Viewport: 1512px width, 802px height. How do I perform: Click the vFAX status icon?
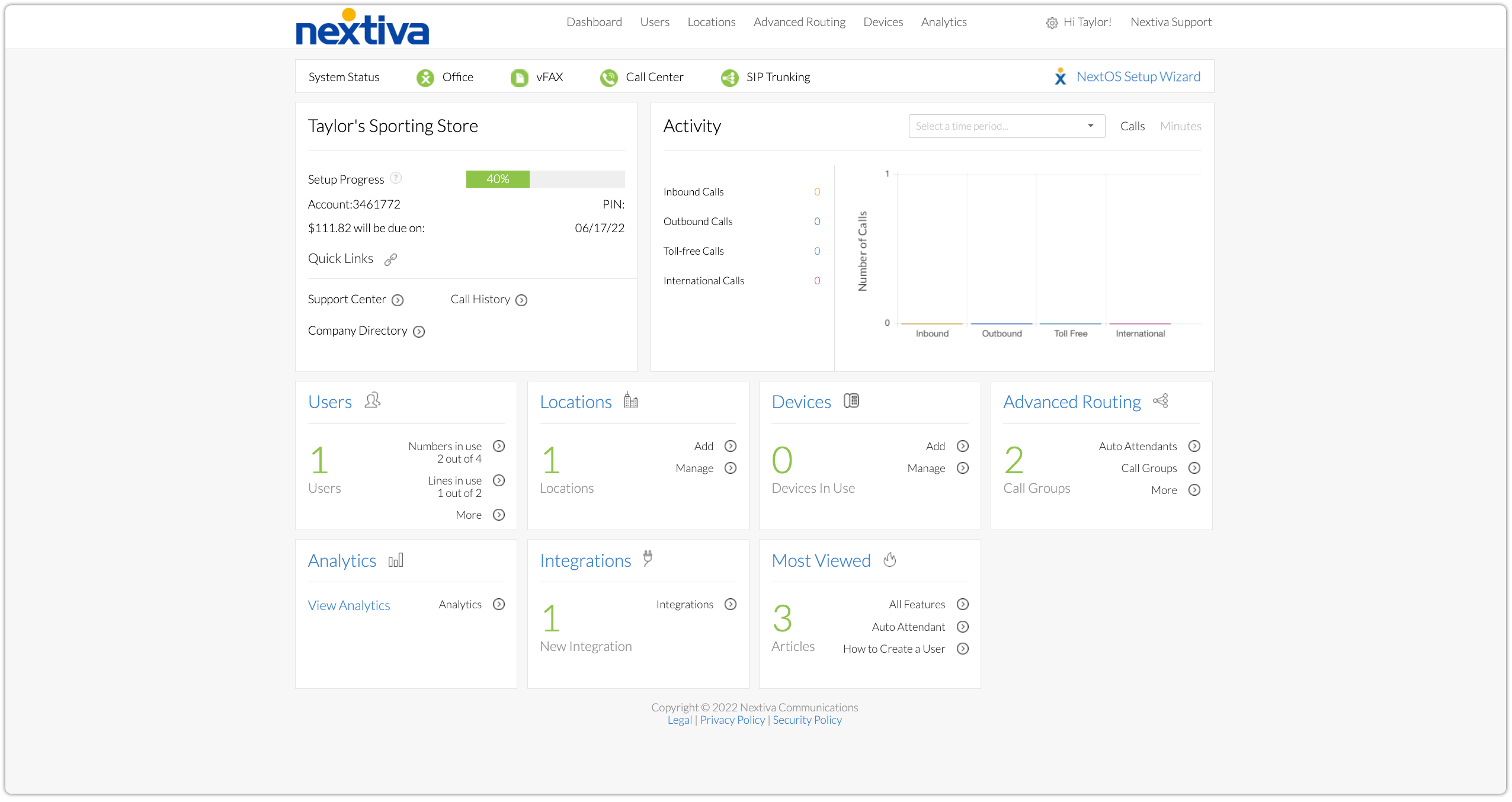coord(520,78)
